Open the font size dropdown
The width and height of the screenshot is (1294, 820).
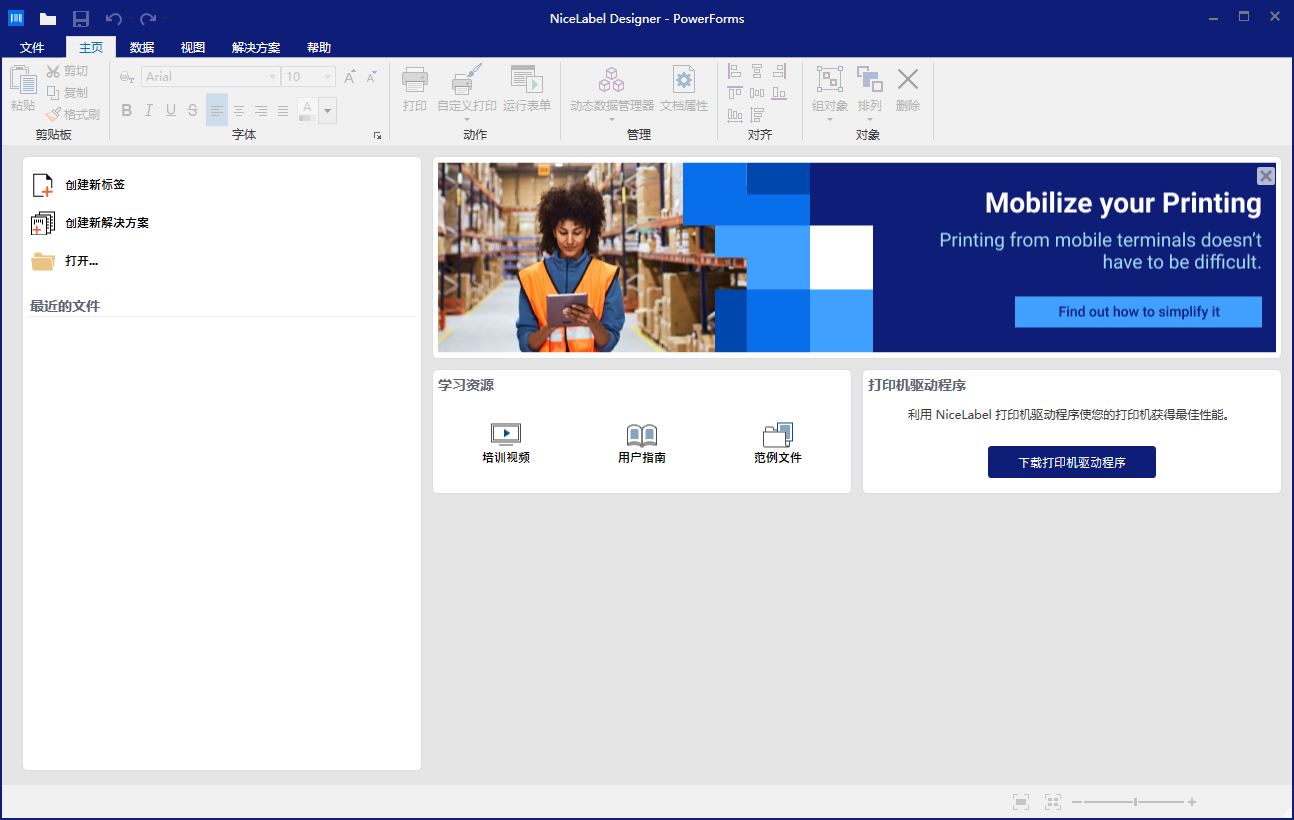[x=325, y=76]
